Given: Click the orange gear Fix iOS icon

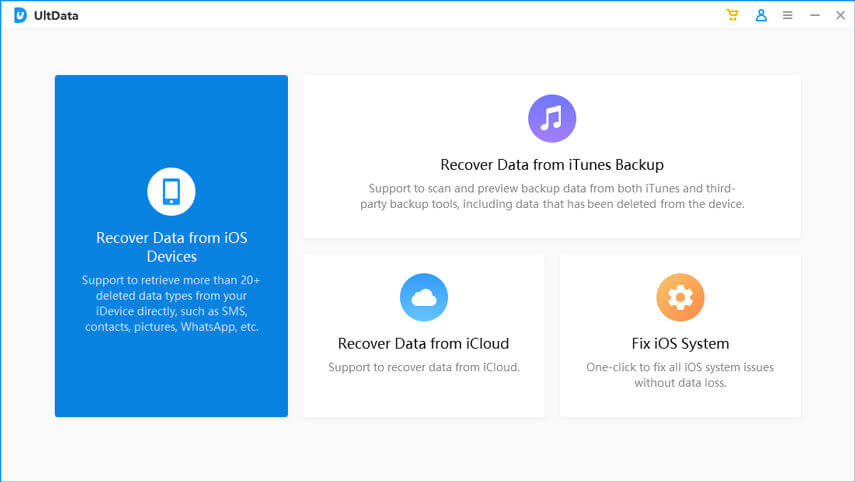Looking at the screenshot, I should pyautogui.click(x=680, y=297).
